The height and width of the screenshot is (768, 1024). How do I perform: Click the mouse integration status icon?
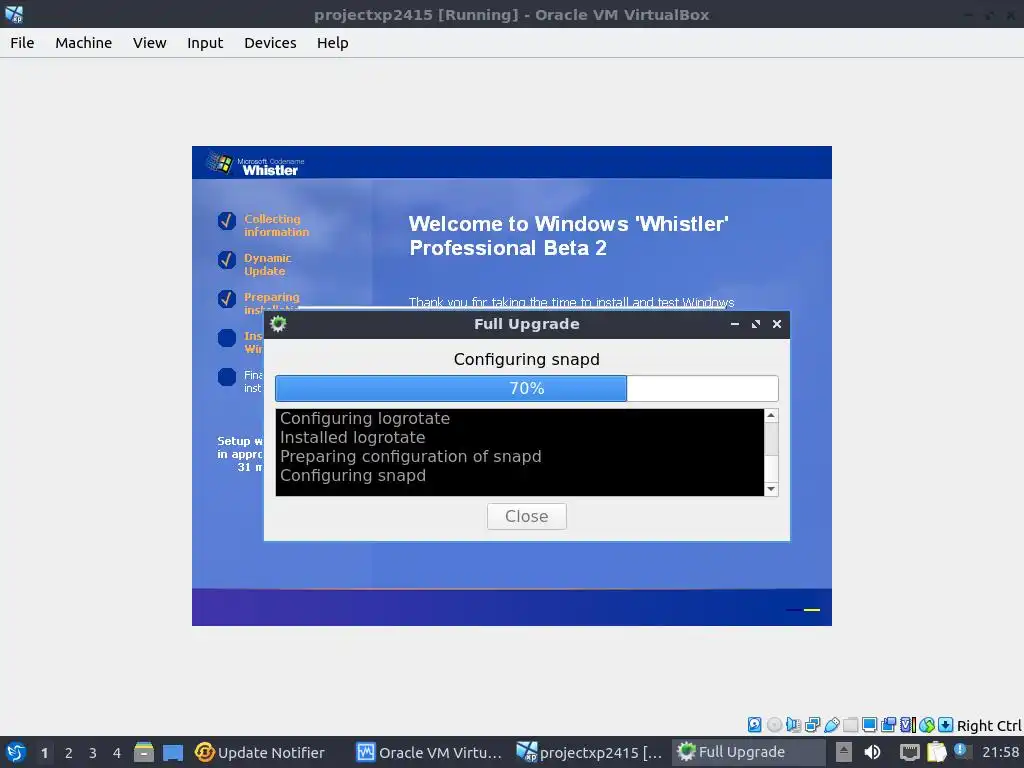tap(927, 724)
